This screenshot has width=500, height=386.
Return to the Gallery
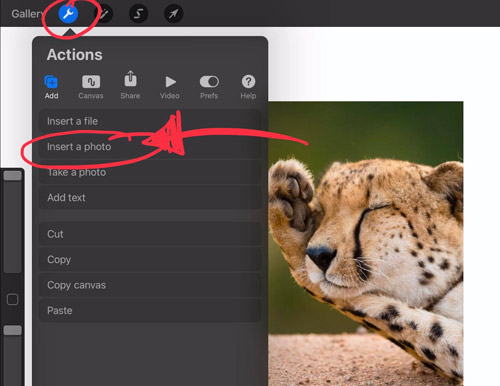tap(27, 14)
